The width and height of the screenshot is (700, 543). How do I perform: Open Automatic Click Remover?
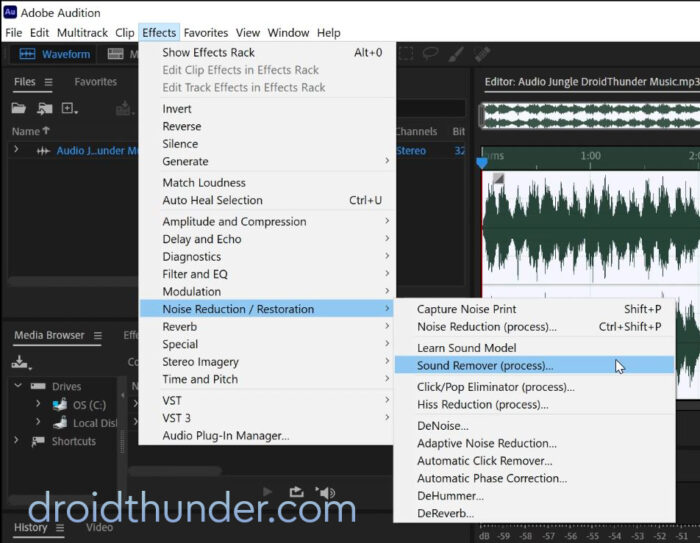tap(534, 461)
